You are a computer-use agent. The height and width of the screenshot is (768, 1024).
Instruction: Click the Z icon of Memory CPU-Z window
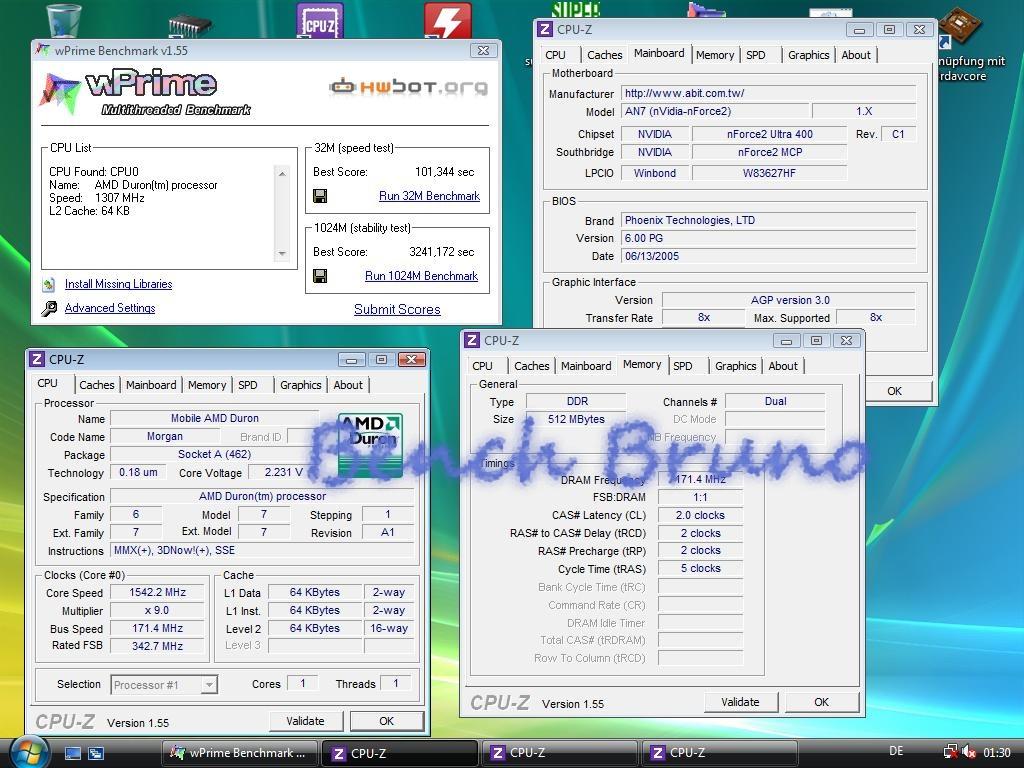472,340
